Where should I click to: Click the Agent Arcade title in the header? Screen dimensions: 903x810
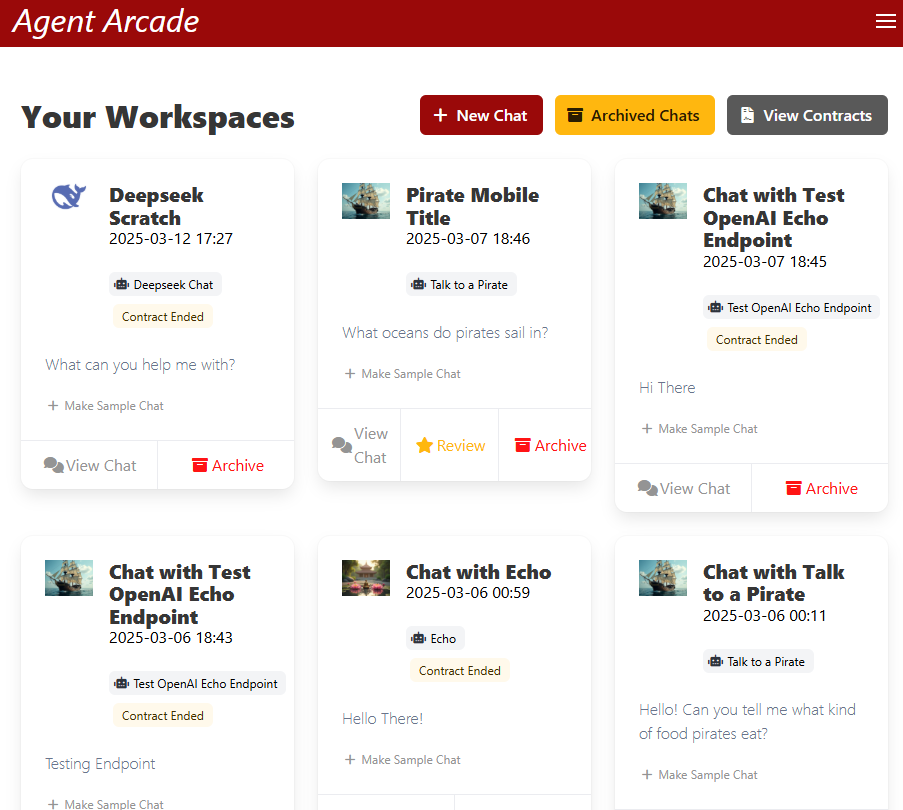105,21
